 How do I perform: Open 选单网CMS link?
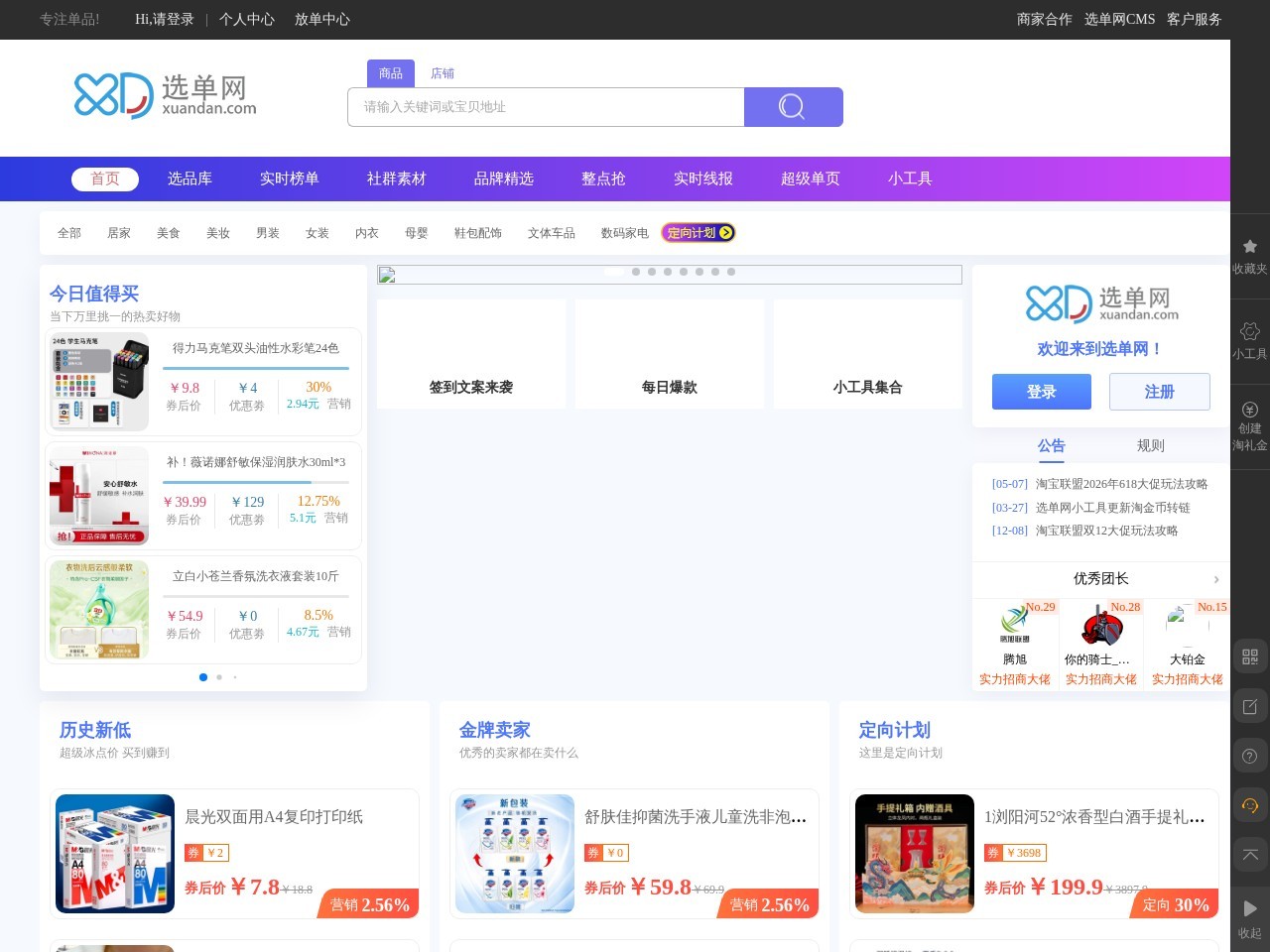click(1120, 19)
